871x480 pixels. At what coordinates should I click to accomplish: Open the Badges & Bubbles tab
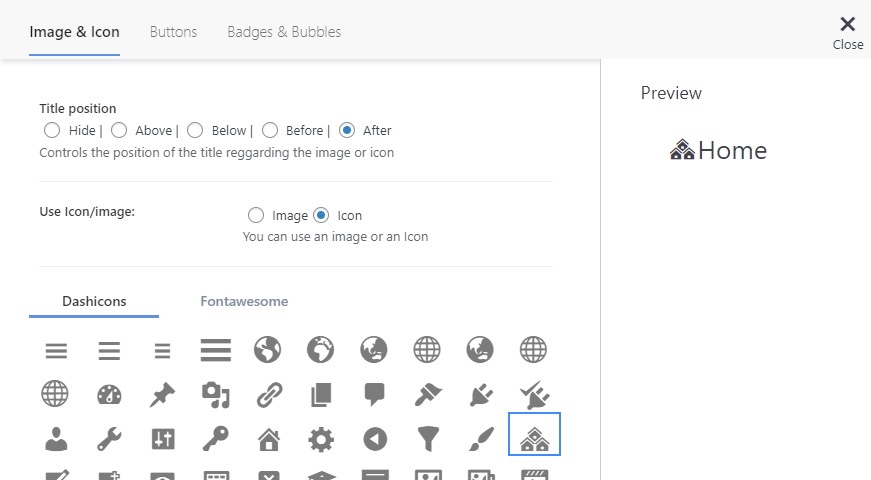click(x=284, y=32)
